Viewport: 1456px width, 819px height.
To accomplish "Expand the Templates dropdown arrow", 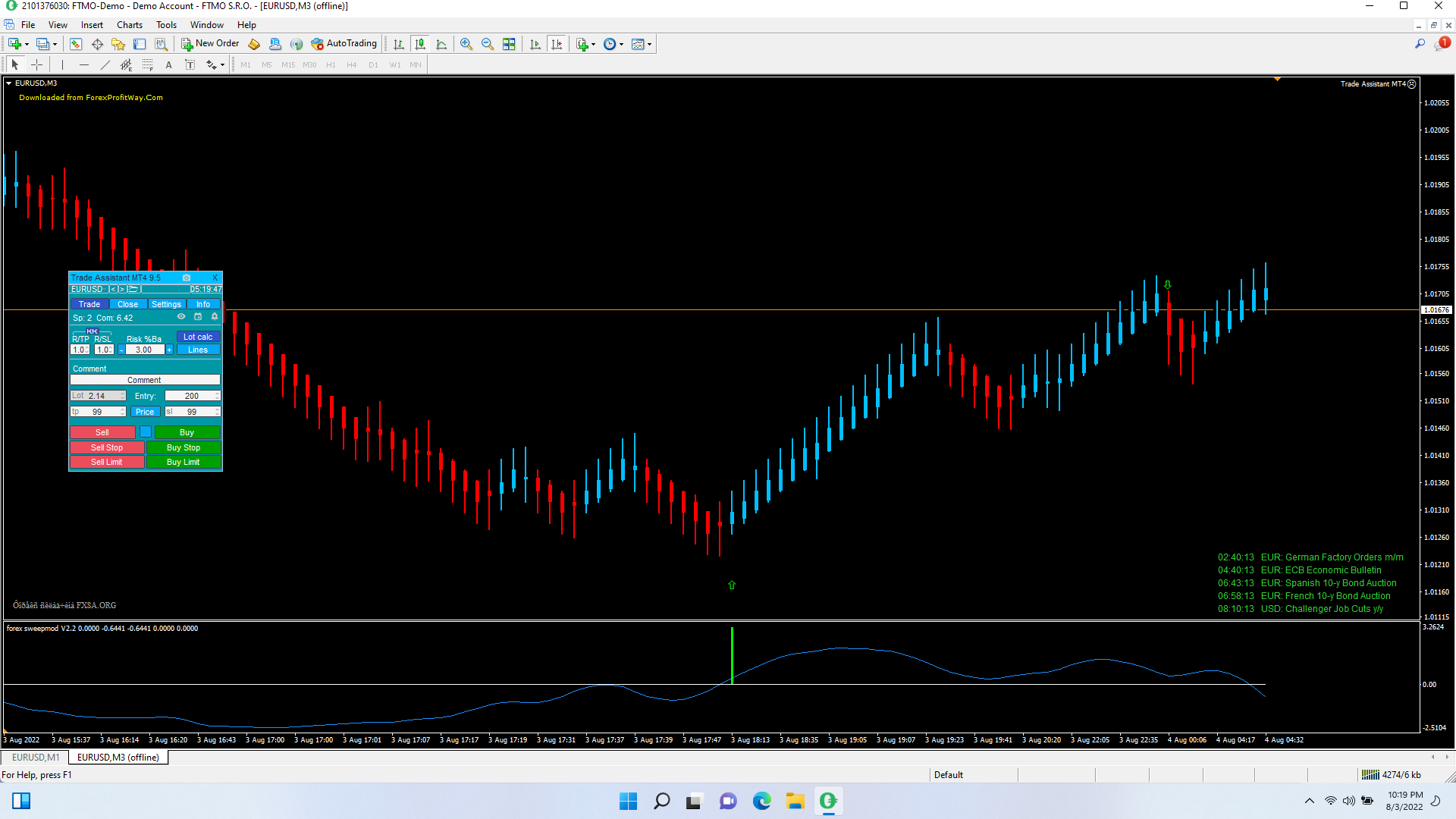I will 650,44.
